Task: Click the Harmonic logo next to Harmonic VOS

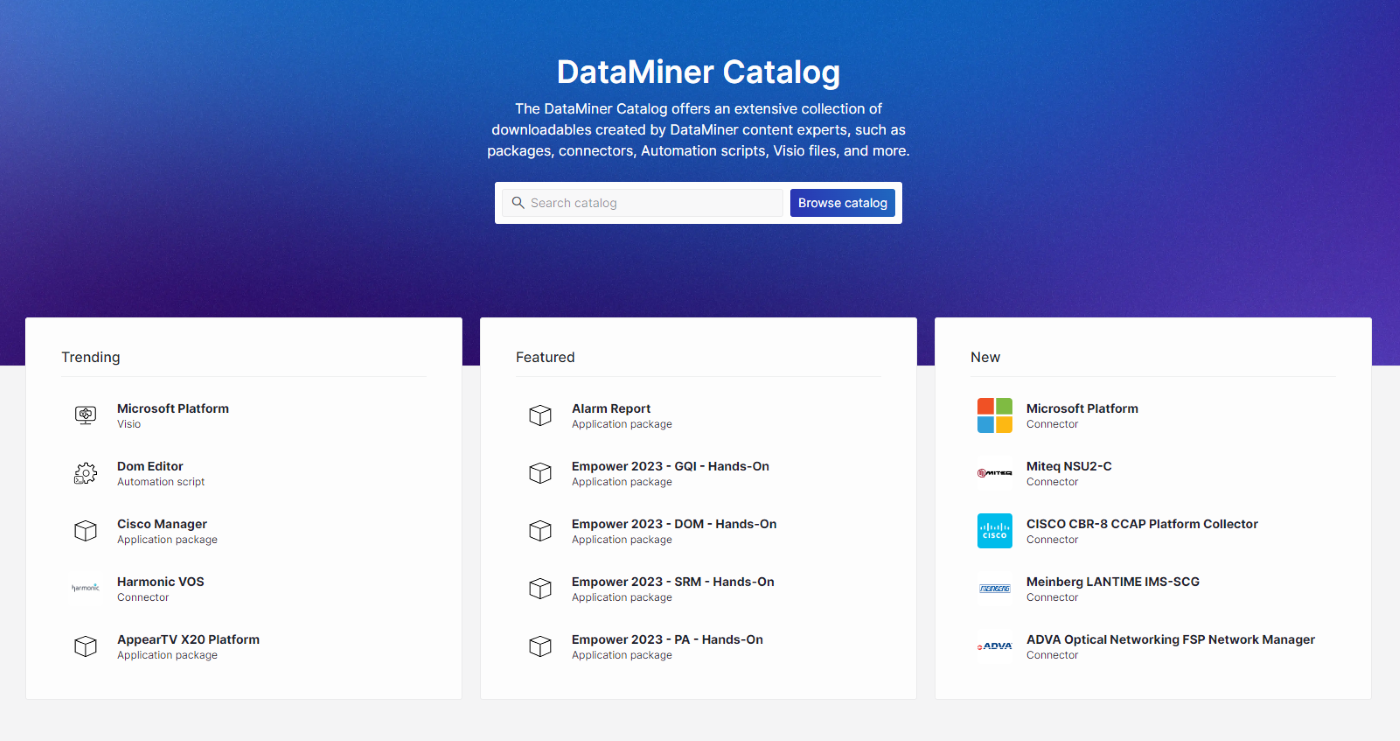Action: point(86,588)
